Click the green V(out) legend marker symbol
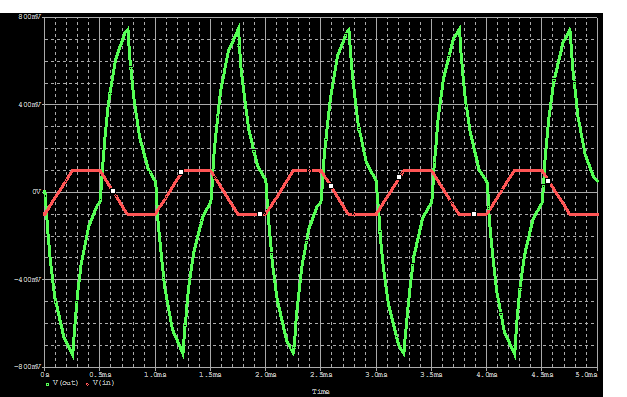Viewport: 627px width, 397px height. pyautogui.click(x=47, y=384)
